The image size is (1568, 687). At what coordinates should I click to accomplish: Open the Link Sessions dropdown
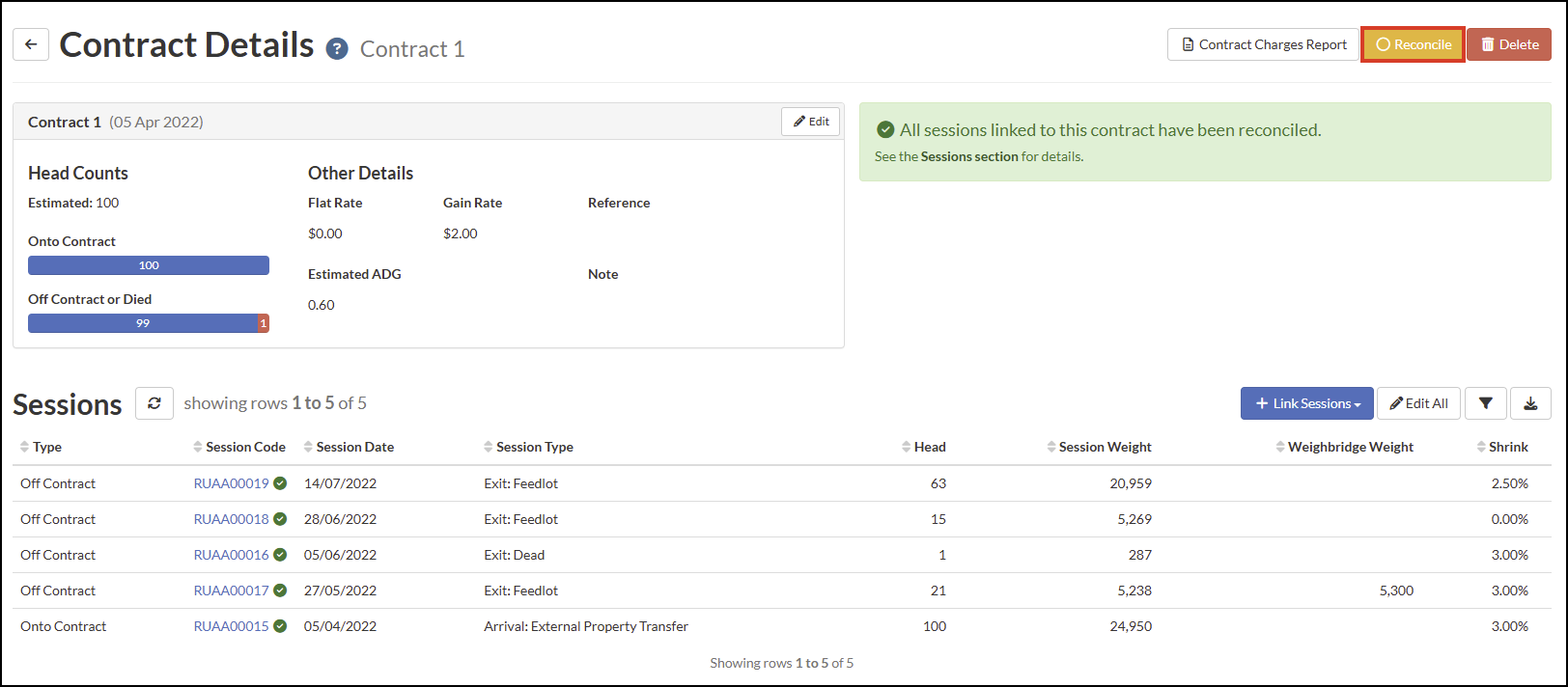click(x=1307, y=403)
